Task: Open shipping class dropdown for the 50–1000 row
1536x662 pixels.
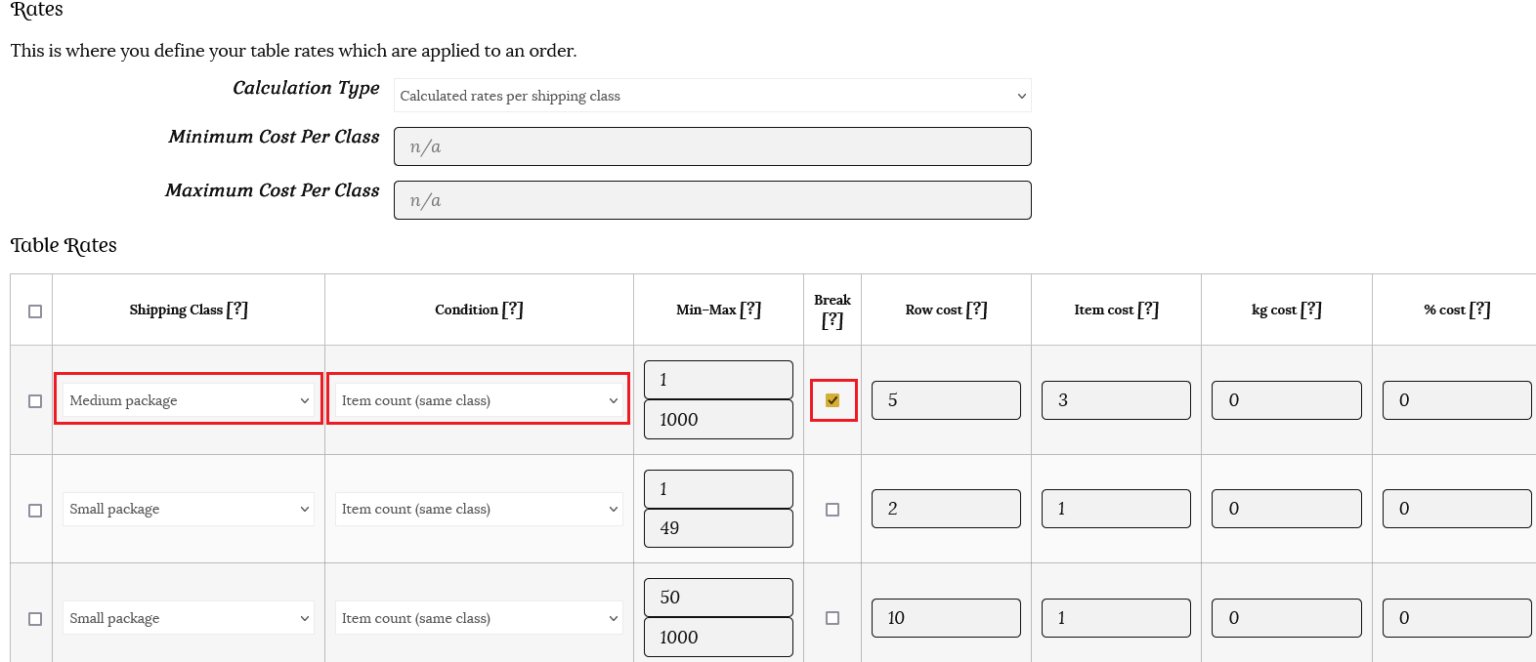Action: 188,618
